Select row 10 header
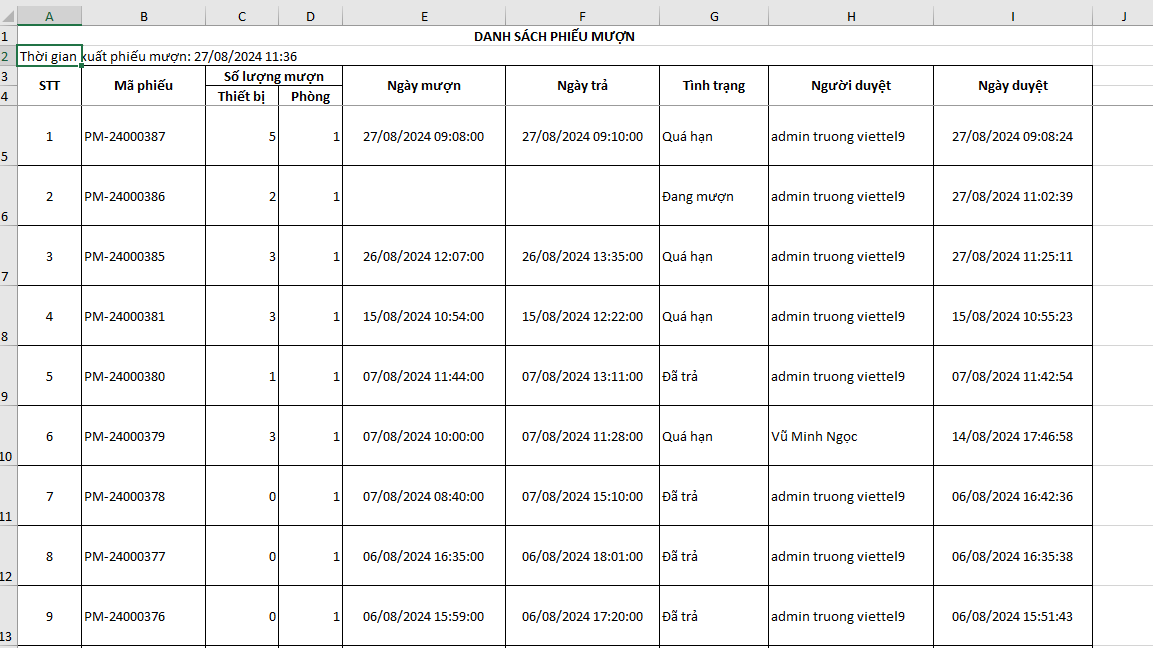Screen dimensions: 1153x648 click(x=8, y=435)
